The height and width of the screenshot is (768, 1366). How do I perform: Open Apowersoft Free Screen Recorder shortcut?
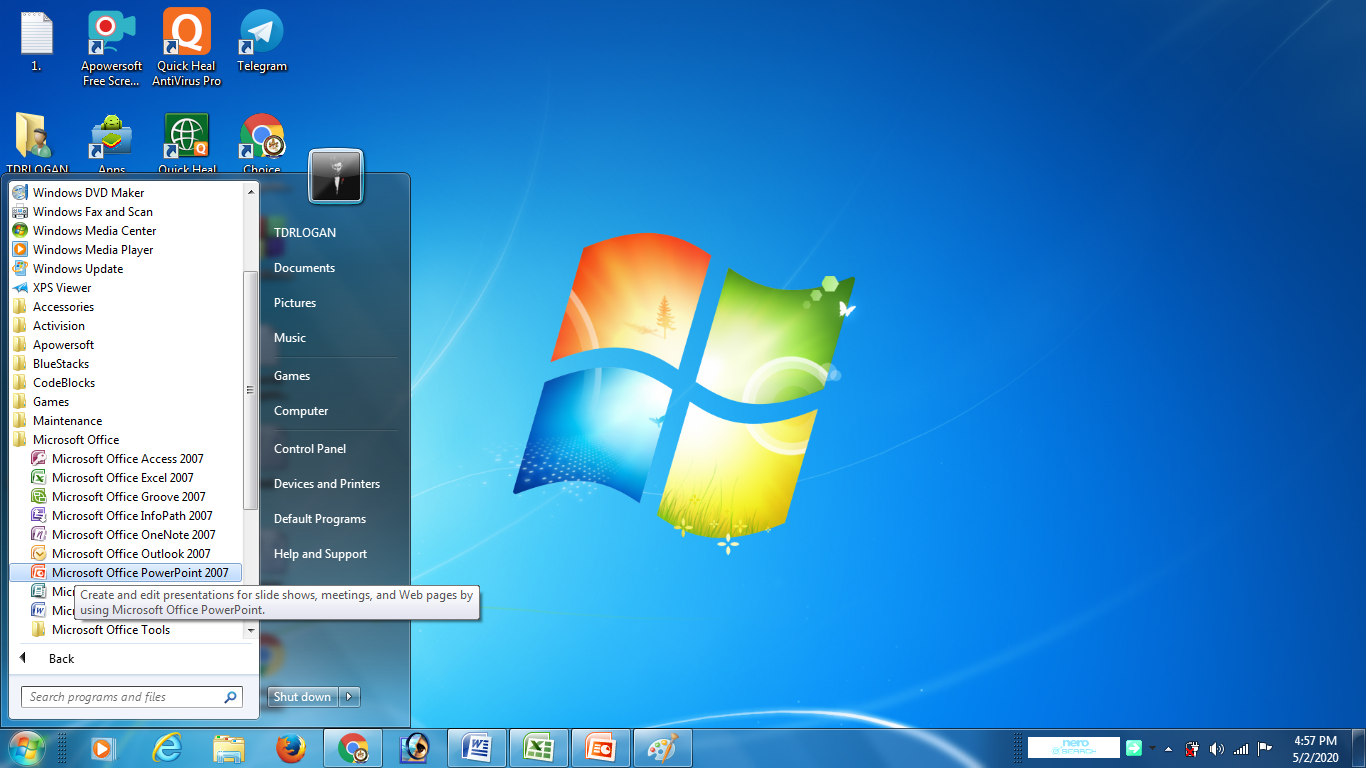point(112,48)
